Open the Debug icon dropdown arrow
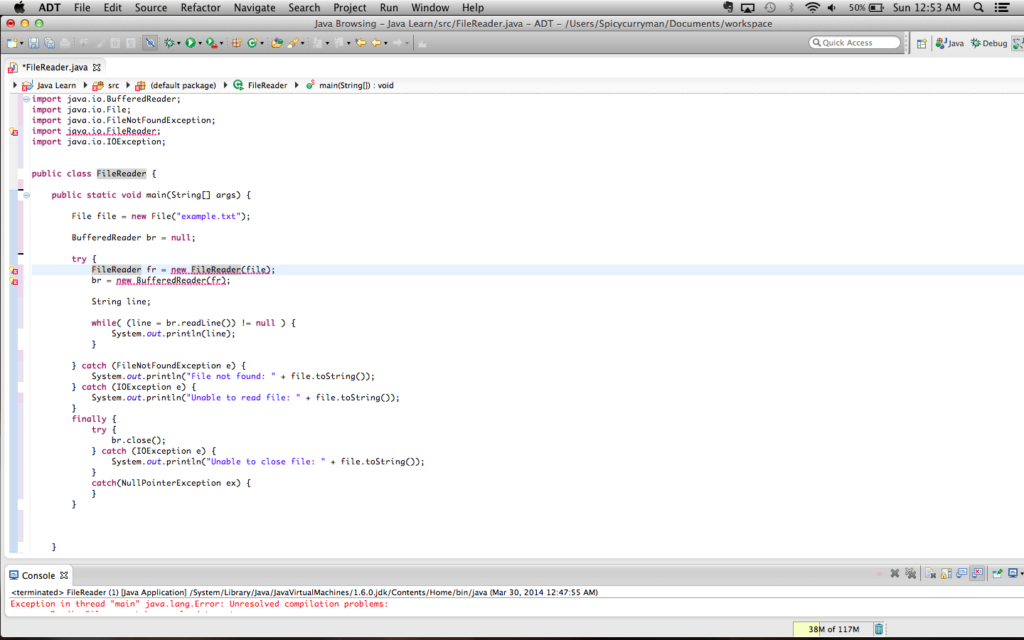Viewport: 1024px width, 640px height. coord(178,43)
